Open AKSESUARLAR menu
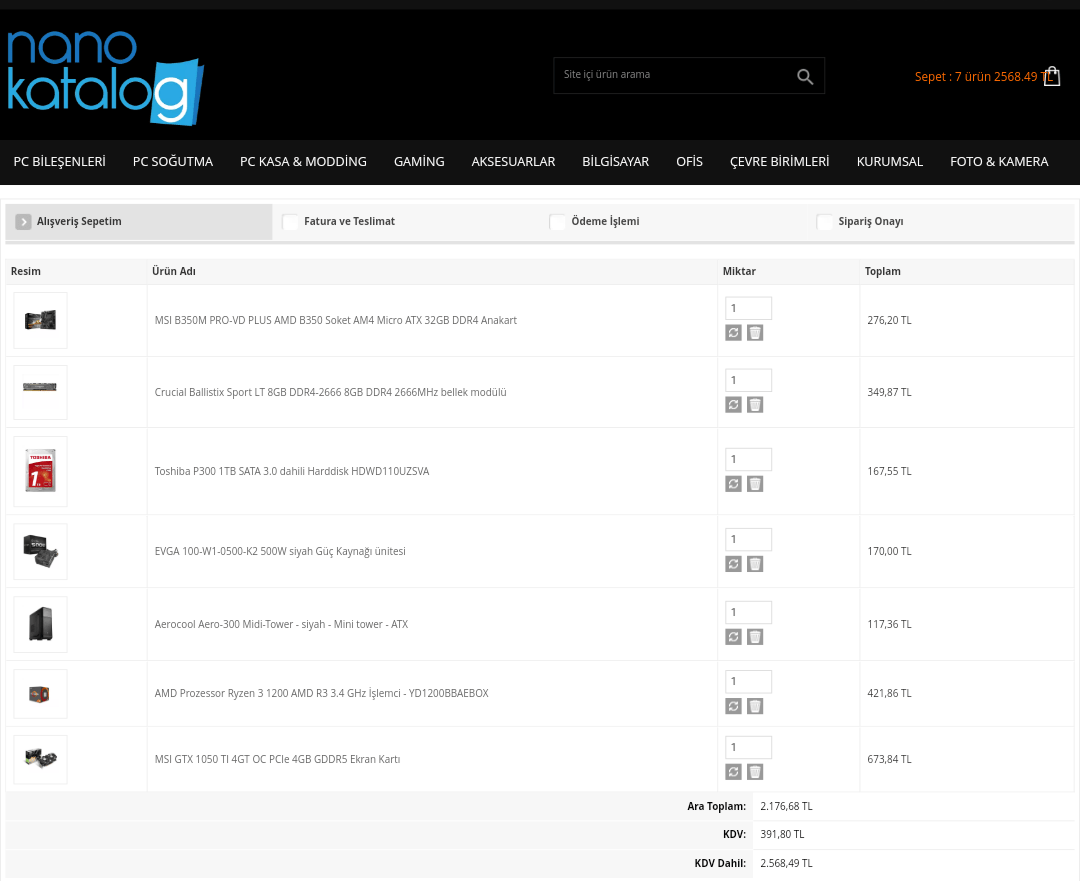This screenshot has height=881, width=1080. tap(513, 162)
